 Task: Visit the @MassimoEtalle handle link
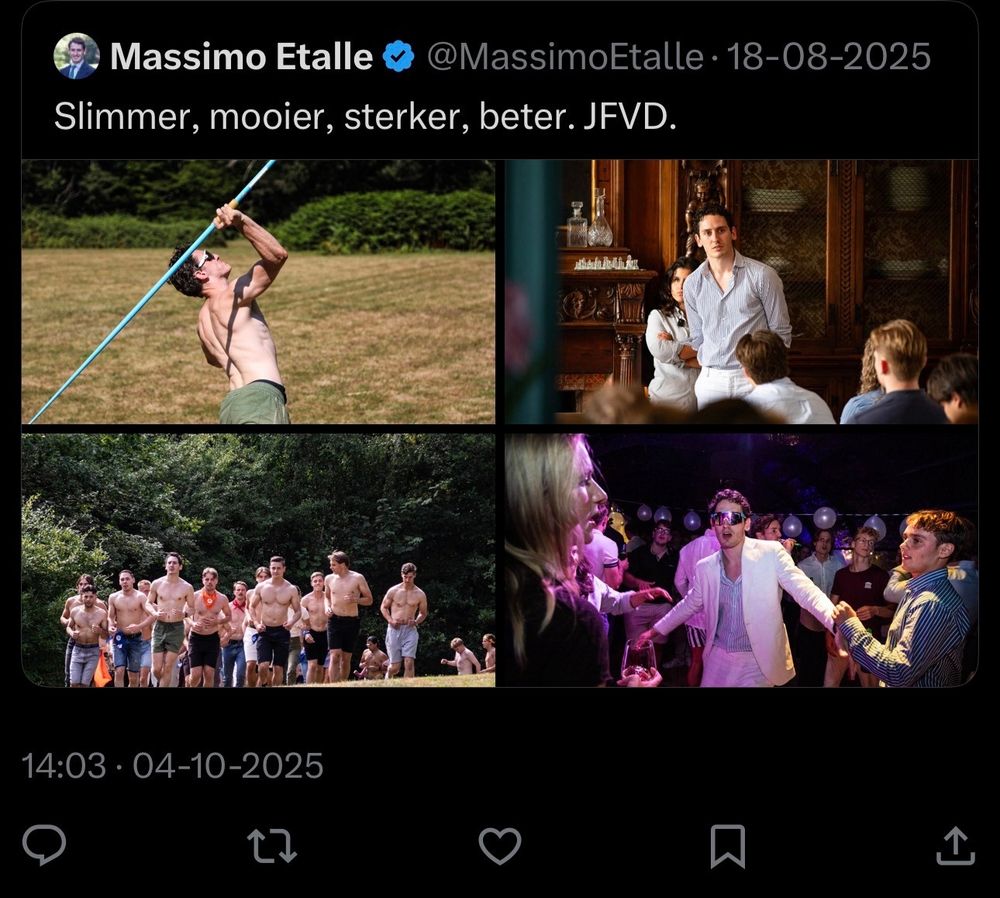[565, 57]
